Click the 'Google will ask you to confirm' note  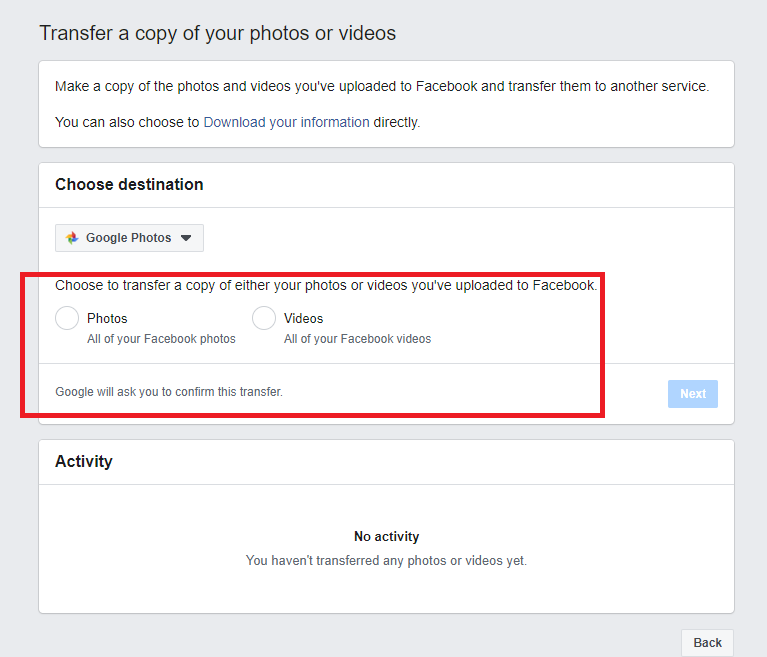tap(169, 392)
